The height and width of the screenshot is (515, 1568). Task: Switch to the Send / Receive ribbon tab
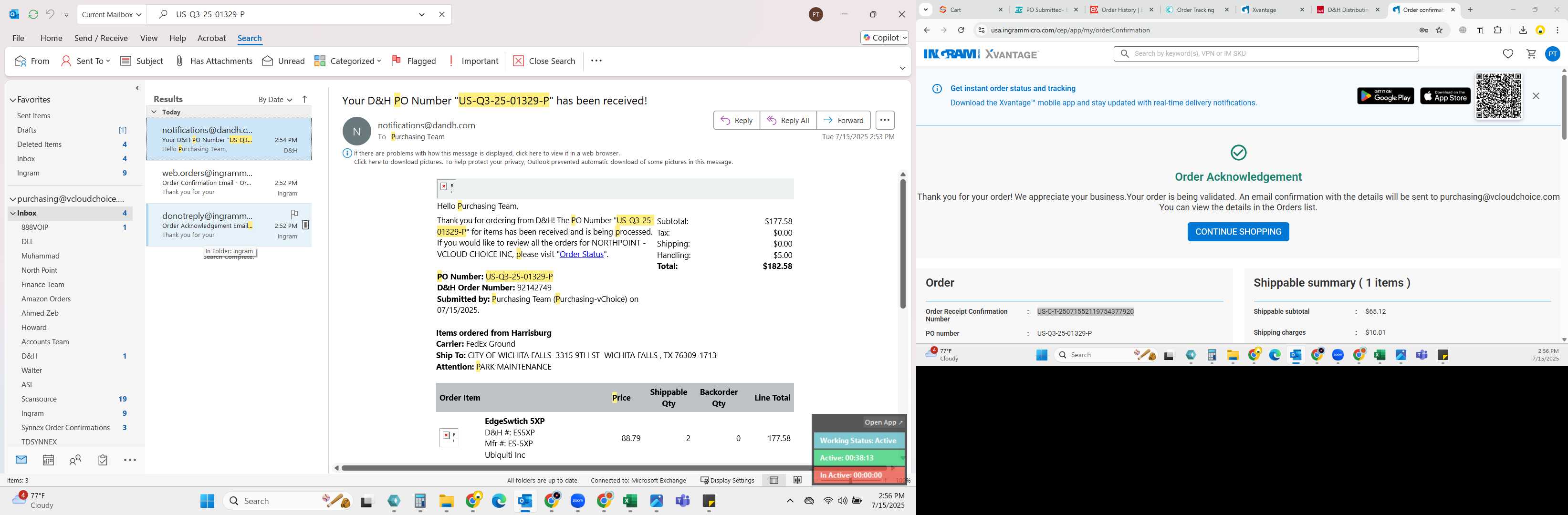point(101,38)
